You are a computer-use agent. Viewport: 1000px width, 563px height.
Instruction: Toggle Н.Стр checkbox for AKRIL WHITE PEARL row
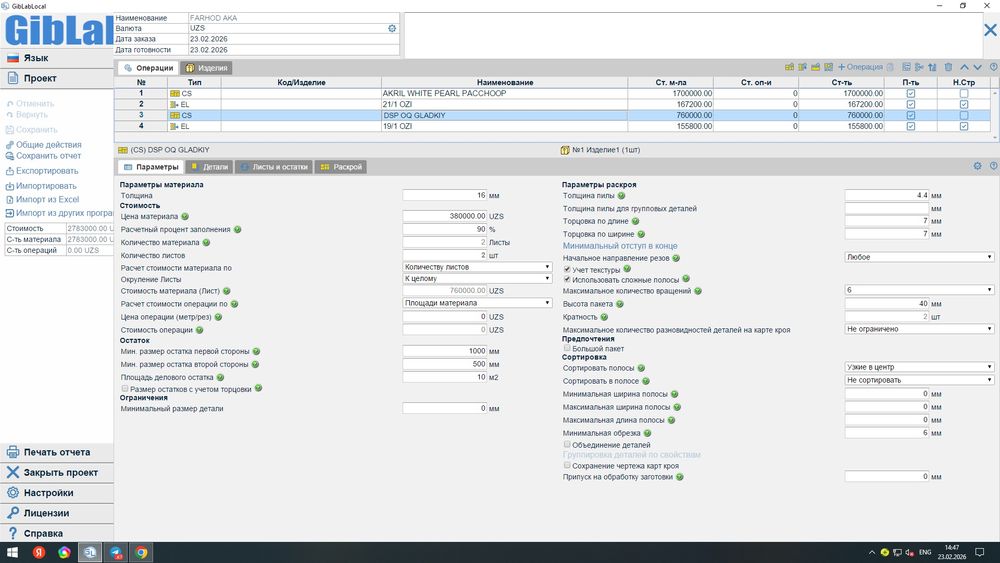964,93
